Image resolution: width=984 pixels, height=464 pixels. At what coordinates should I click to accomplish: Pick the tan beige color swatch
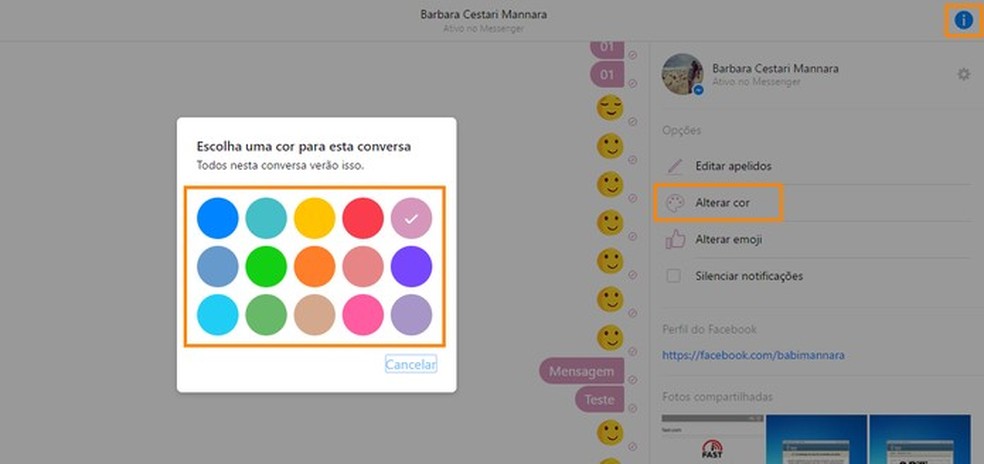(314, 315)
